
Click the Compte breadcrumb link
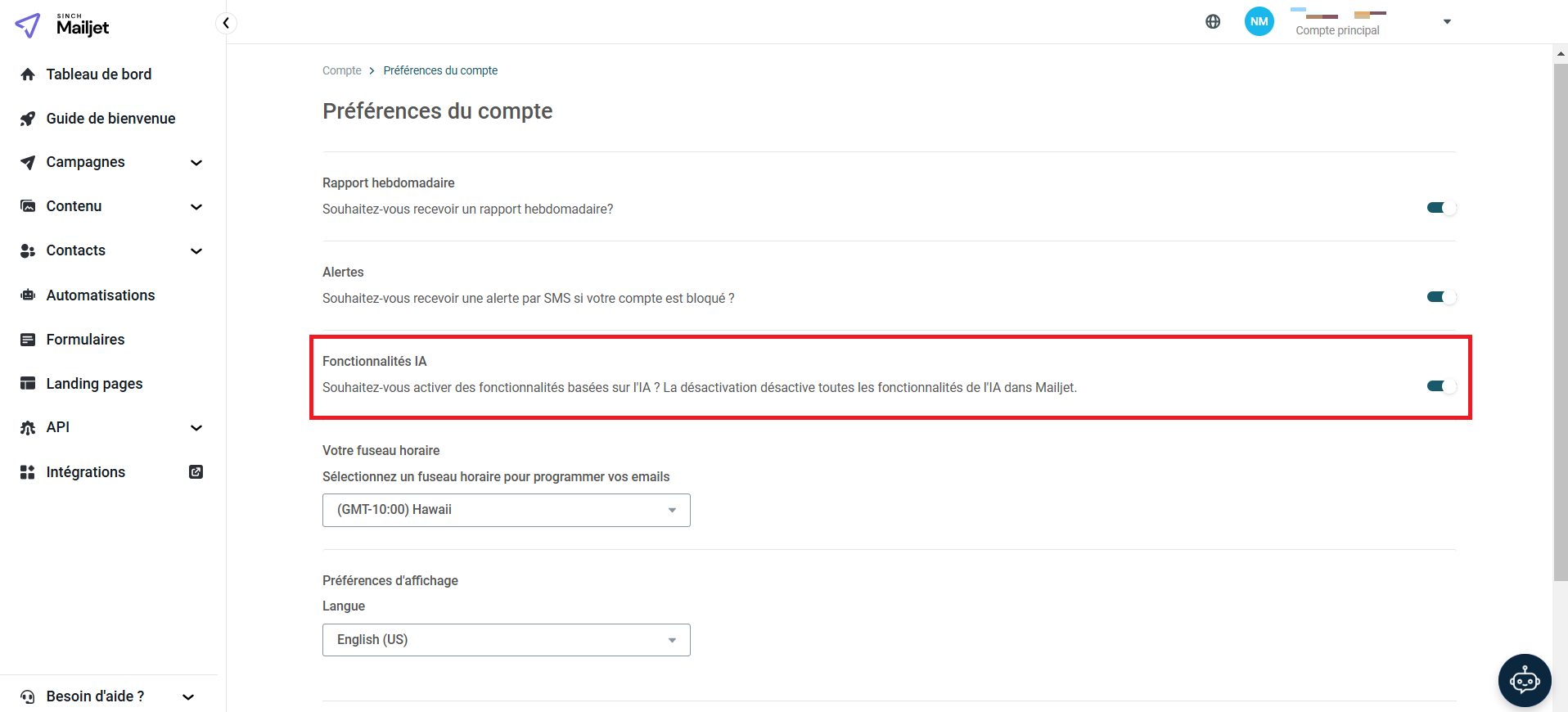(x=341, y=70)
